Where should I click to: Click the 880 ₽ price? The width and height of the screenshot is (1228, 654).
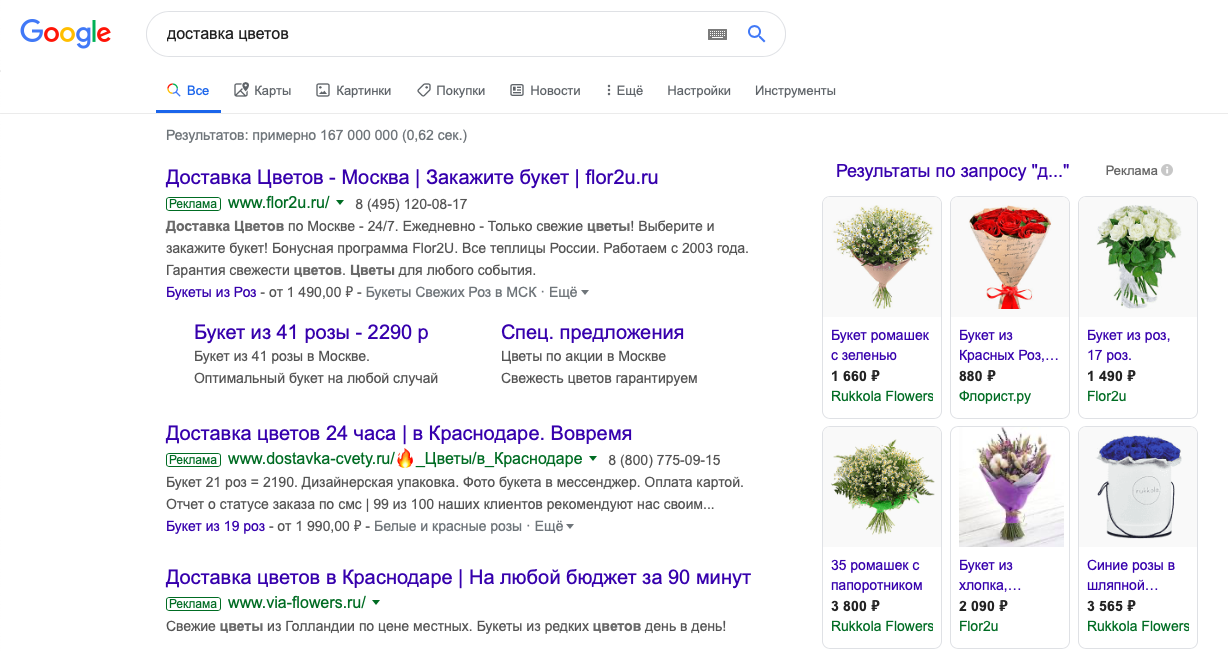click(977, 376)
